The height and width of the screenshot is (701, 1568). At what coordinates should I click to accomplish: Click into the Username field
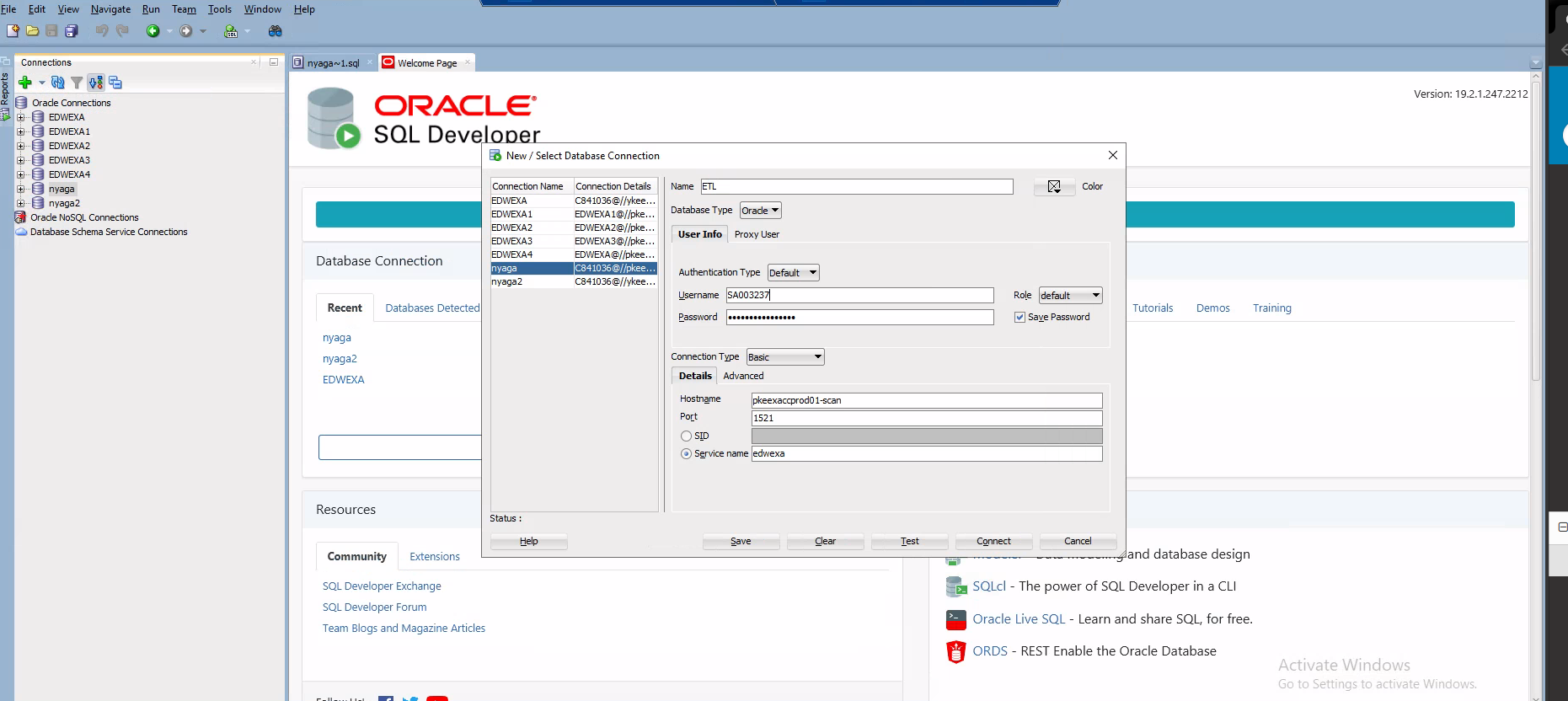860,296
